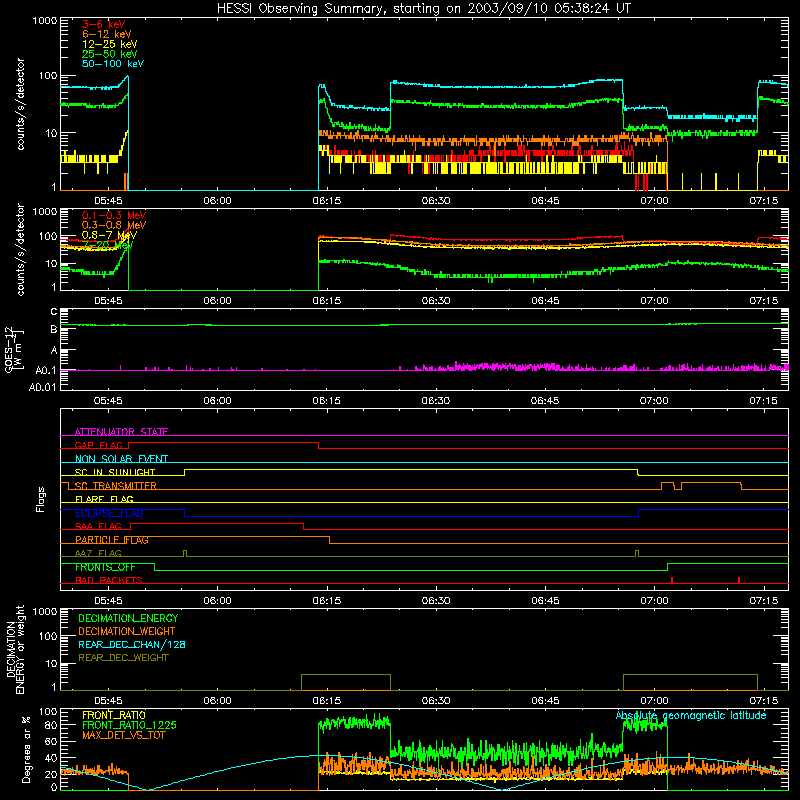Click the first AAZ flag pulse
800x800 pixels.
[x=185, y=554]
